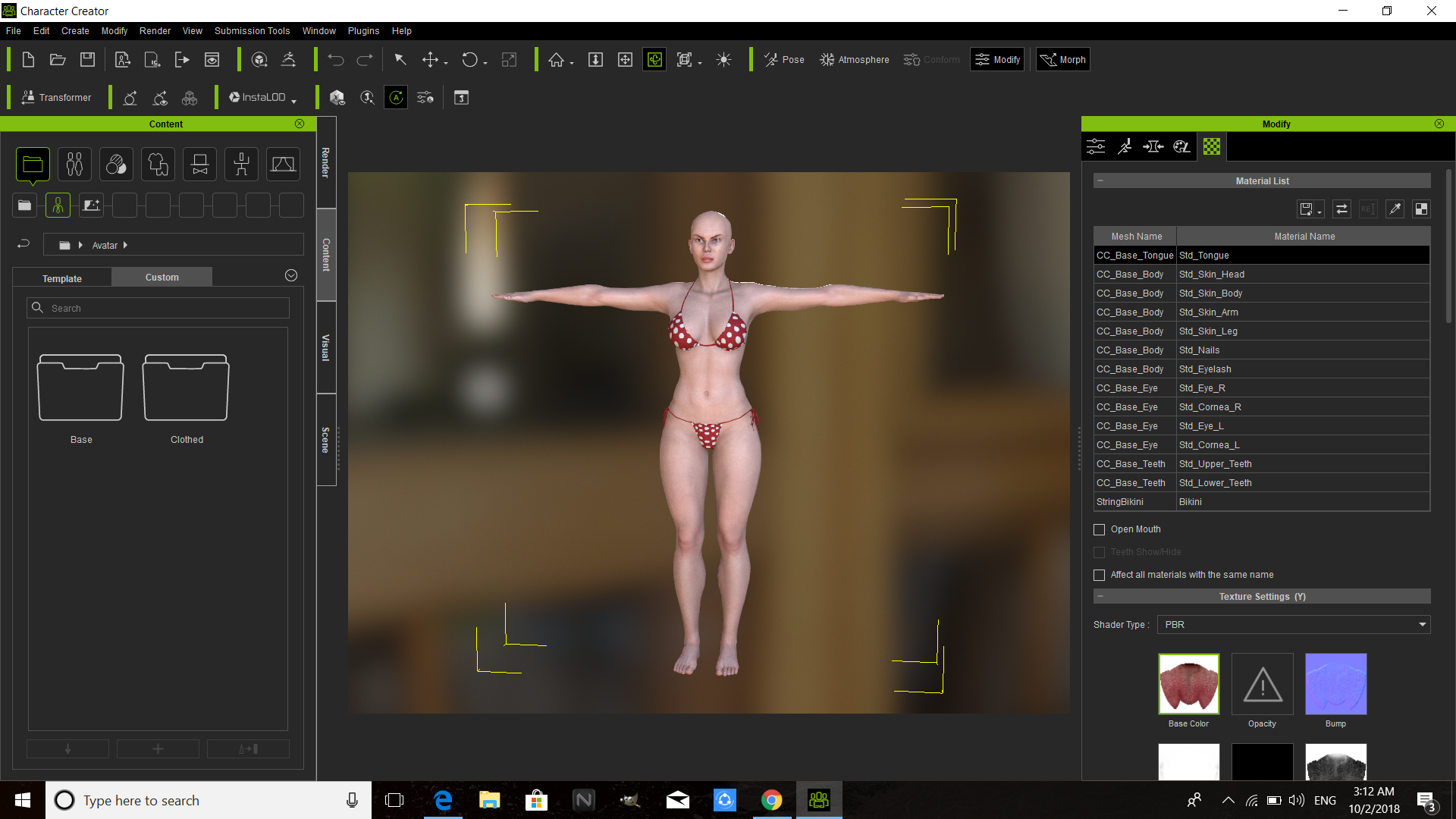Click the eyedropper material picker icon
Screen dimensions: 1456x819
(1395, 209)
